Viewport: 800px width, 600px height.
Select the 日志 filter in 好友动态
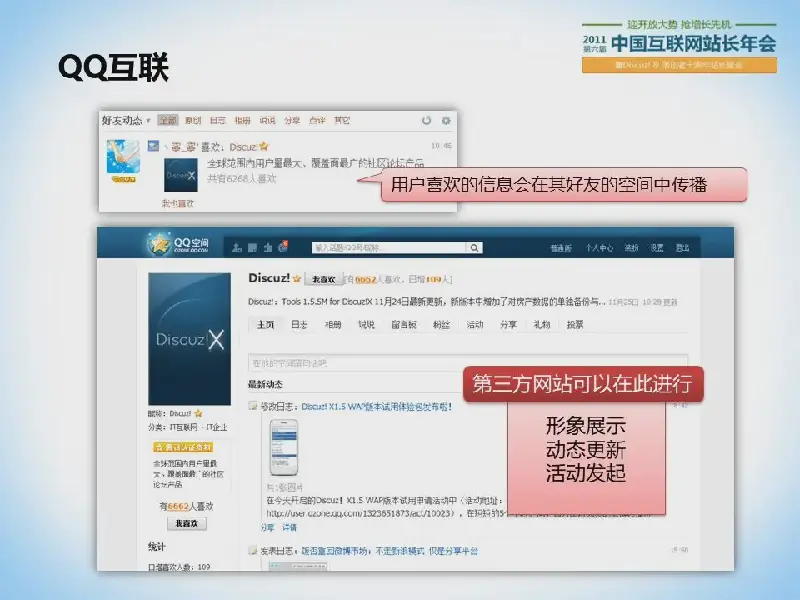[x=218, y=120]
